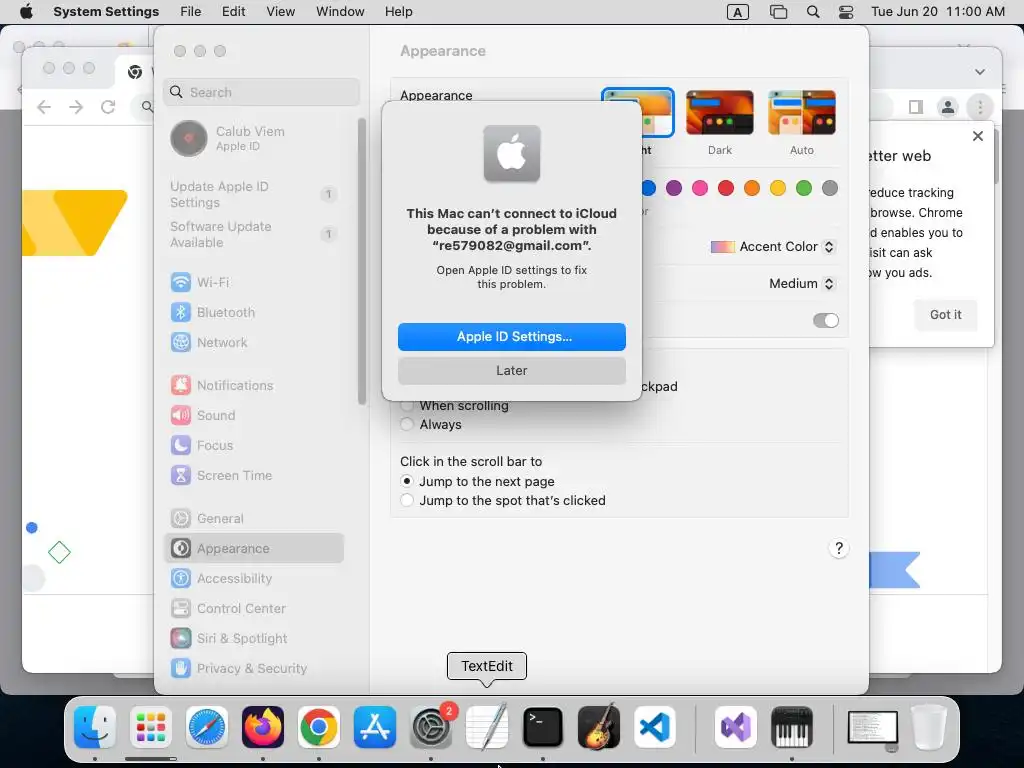Open Focus settings in sidebar
Viewport: 1024px width, 768px height.
click(x=254, y=445)
